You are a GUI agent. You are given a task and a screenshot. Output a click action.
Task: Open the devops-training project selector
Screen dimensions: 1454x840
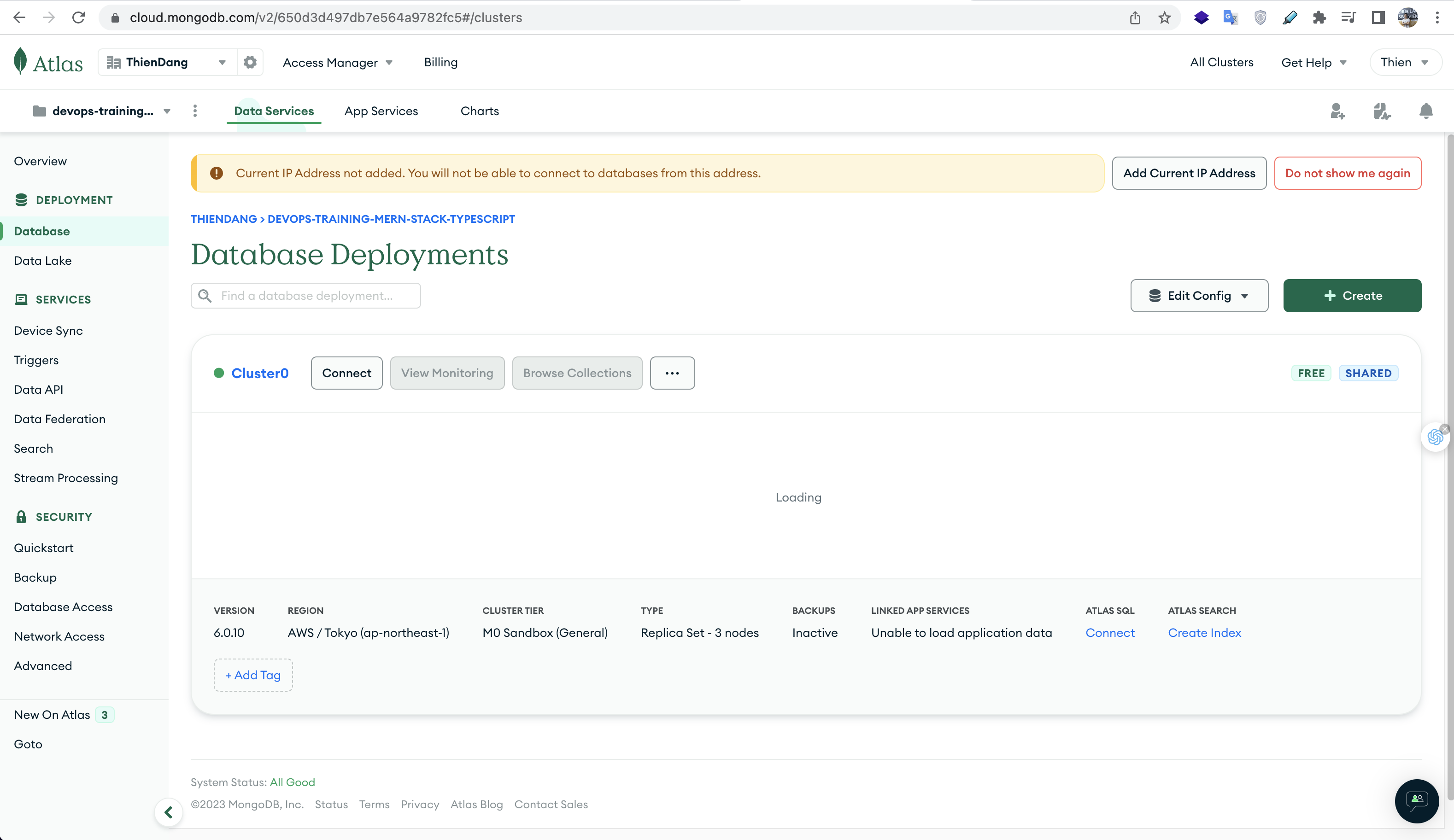click(x=102, y=111)
